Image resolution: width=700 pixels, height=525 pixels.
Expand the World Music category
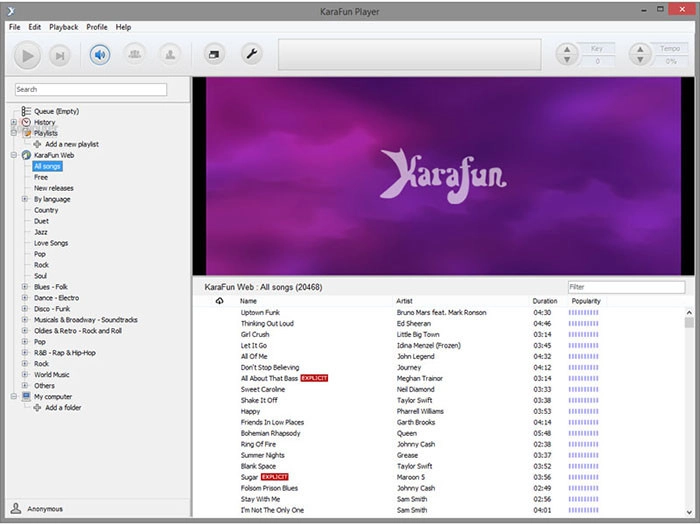[25, 375]
